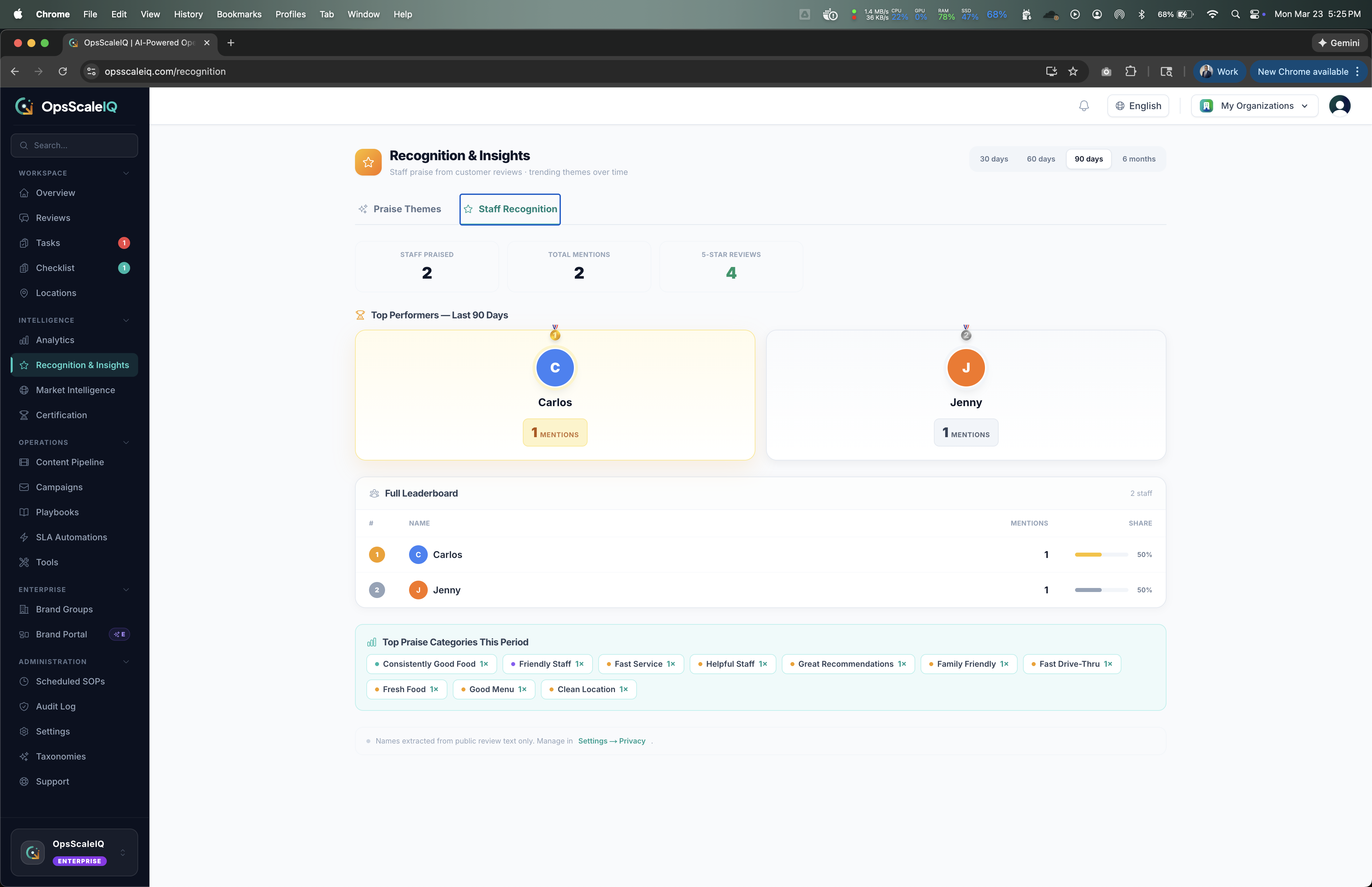Viewport: 1372px width, 887px height.
Task: Click the Audit Log shield icon
Action: pyautogui.click(x=24, y=707)
